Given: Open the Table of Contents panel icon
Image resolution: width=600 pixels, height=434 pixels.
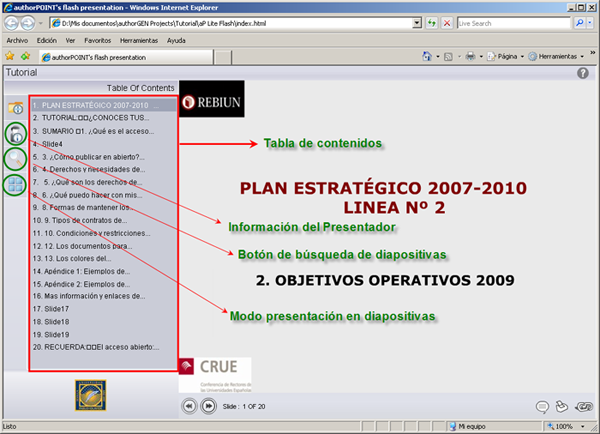Looking at the screenshot, I should [16, 108].
